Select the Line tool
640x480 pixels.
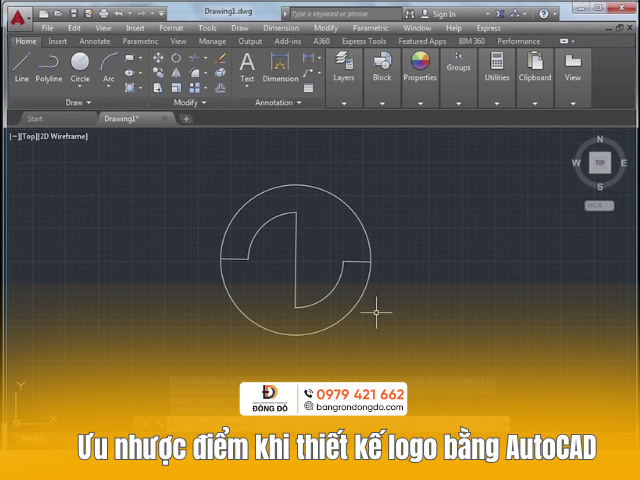click(x=21, y=68)
